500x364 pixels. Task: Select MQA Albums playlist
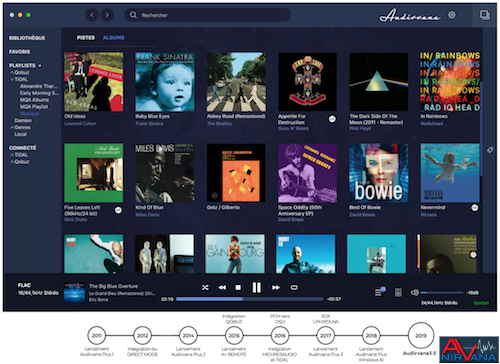click(34, 100)
